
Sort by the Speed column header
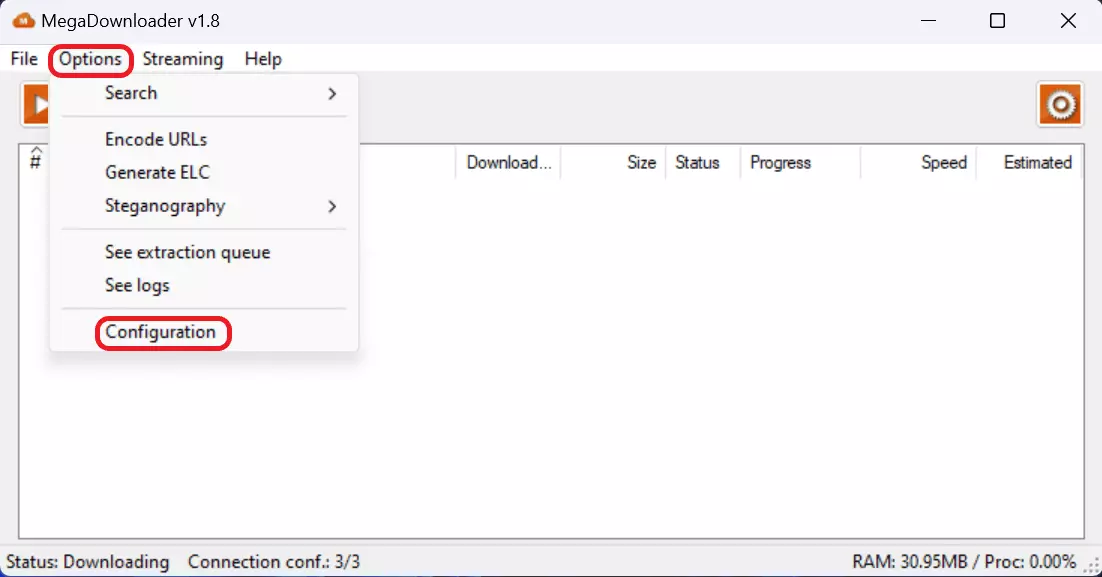[919, 162]
